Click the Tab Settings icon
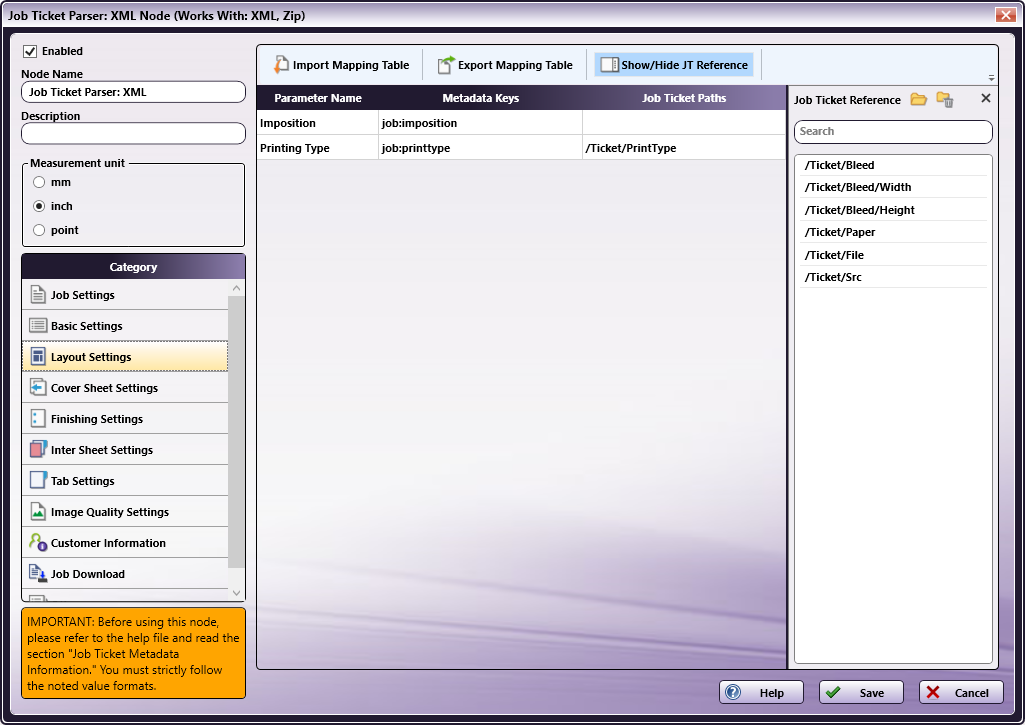The width and height of the screenshot is (1025, 725). click(38, 481)
